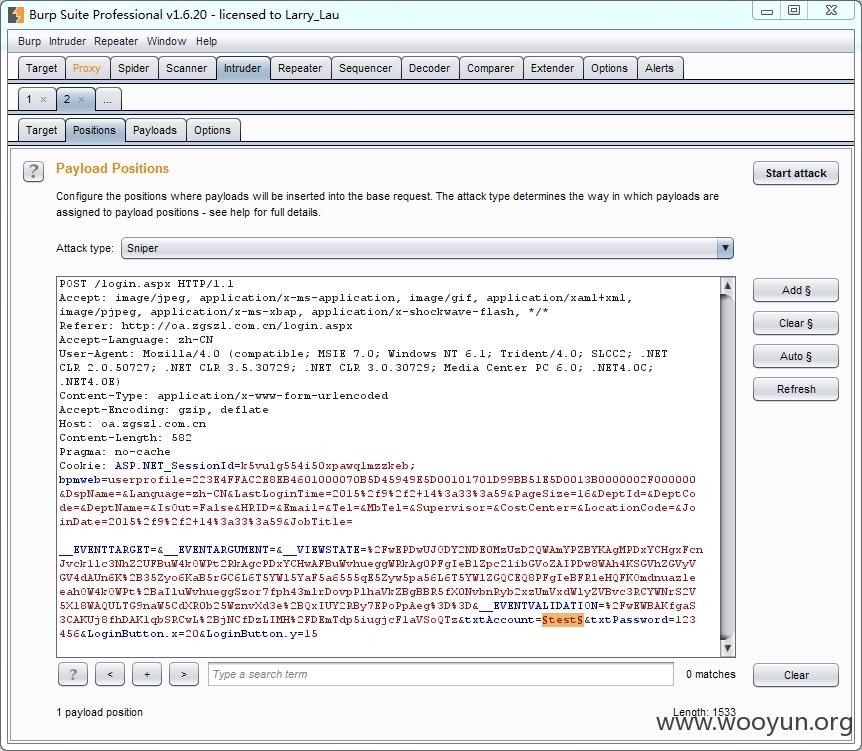Click the Content-Type header line
The height and width of the screenshot is (751, 862).
223,396
